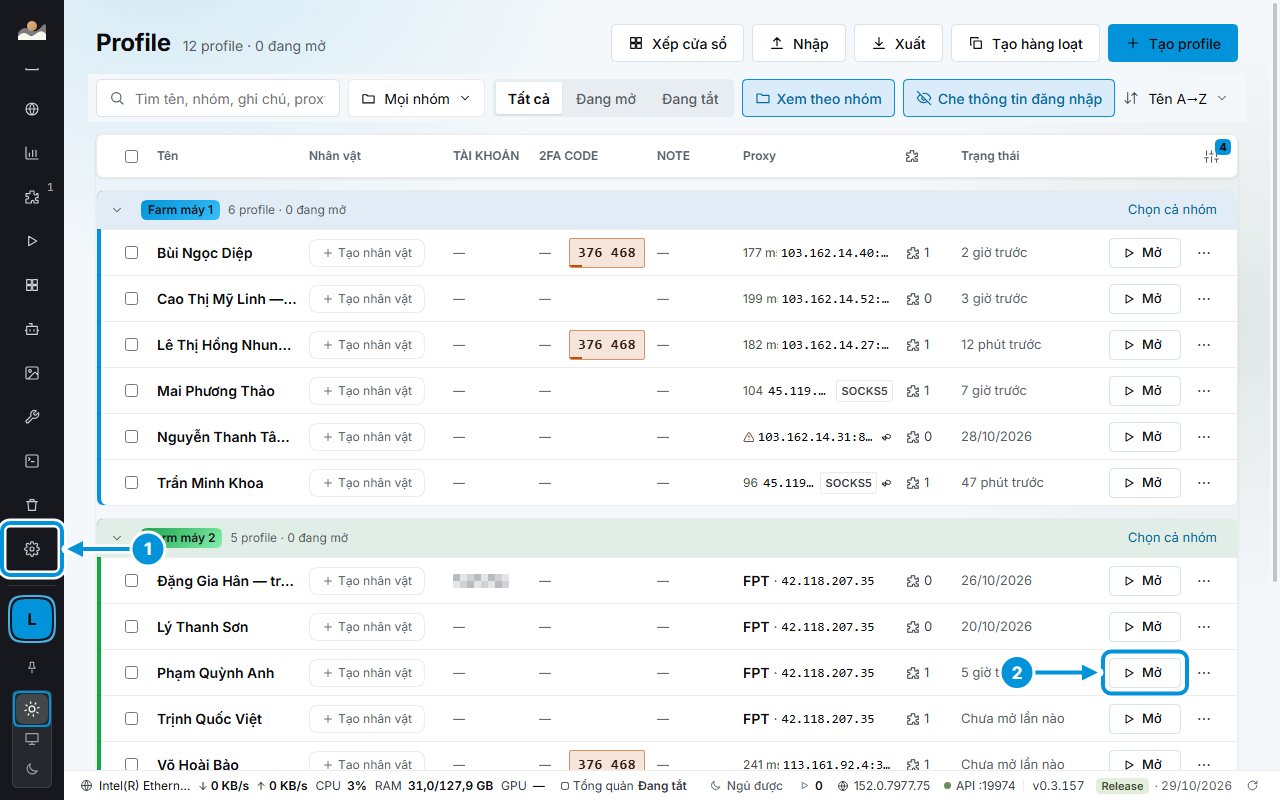Filter by the Đang tắt tab
Screen dimensions: 1280x800
click(x=690, y=99)
